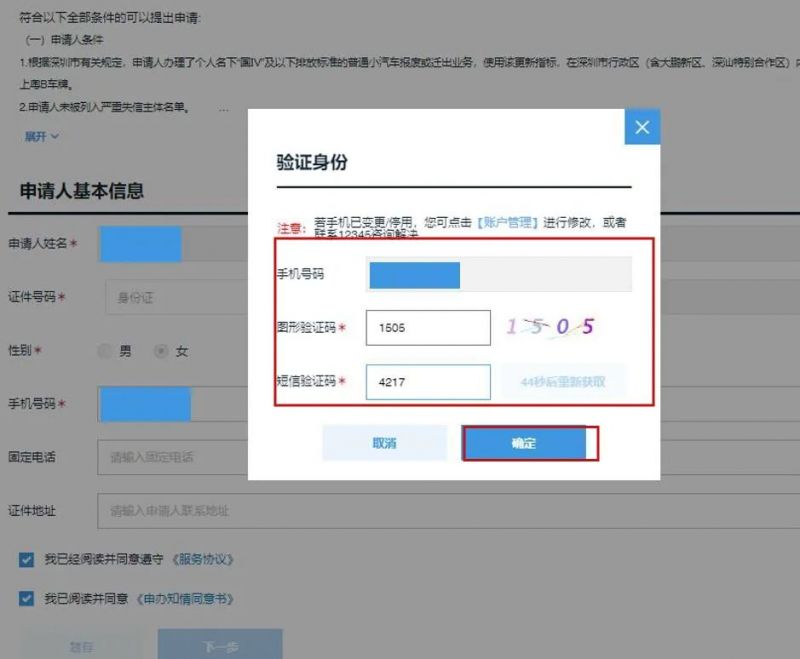The width and height of the screenshot is (800, 659).
Task: Expand the conditions with 展开
Action: point(41,137)
